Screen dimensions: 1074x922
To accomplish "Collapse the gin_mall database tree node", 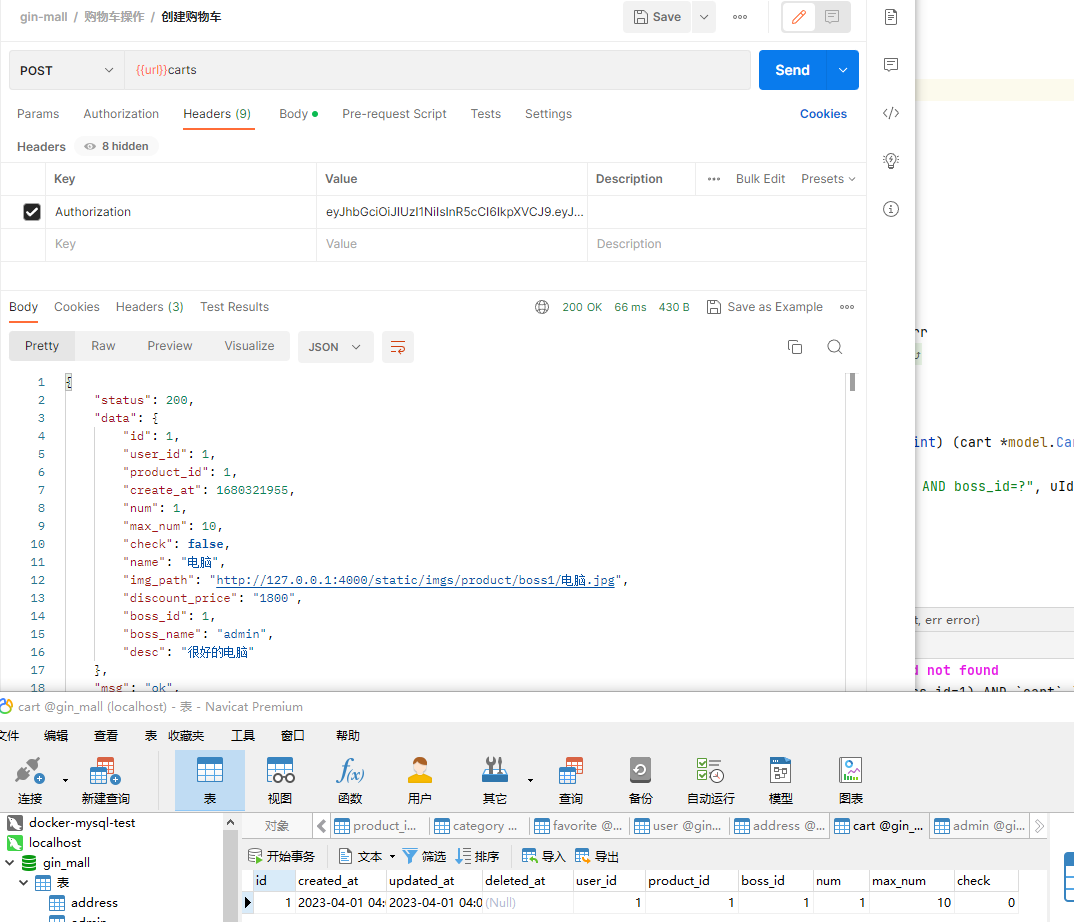I will pos(10,862).
